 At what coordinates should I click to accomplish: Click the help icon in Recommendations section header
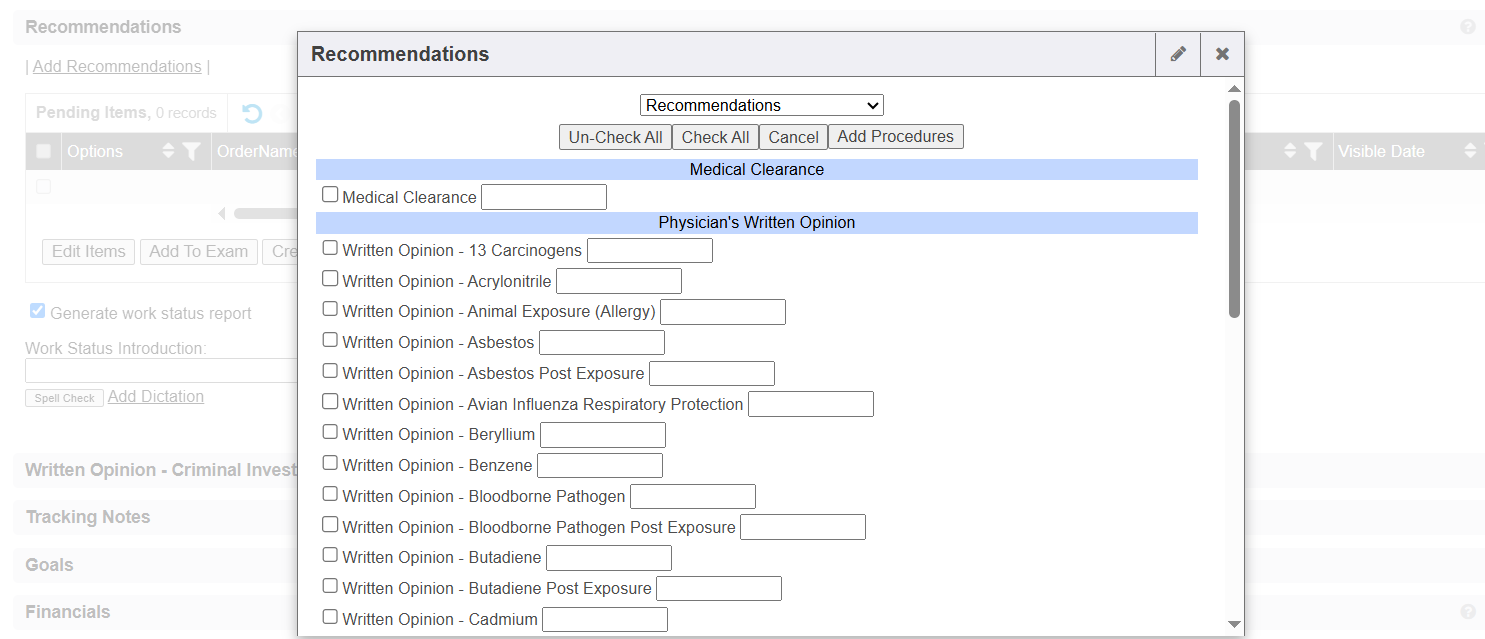click(x=1467, y=27)
